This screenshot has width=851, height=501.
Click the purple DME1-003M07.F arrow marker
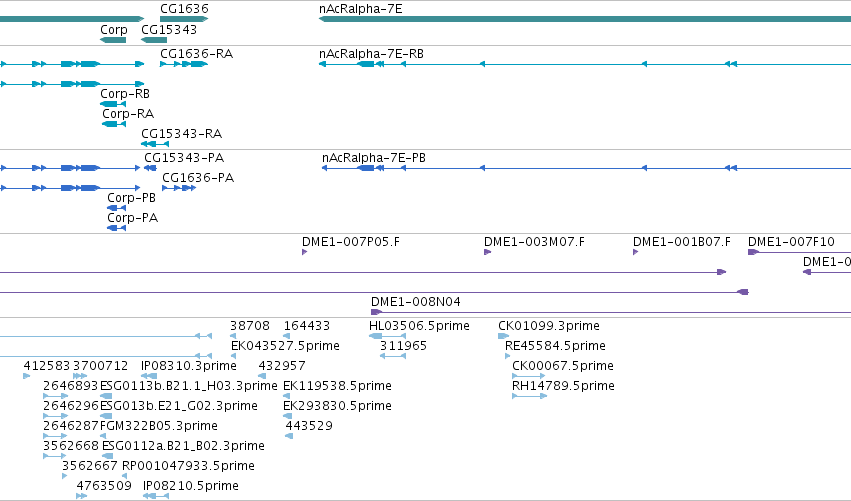click(487, 252)
